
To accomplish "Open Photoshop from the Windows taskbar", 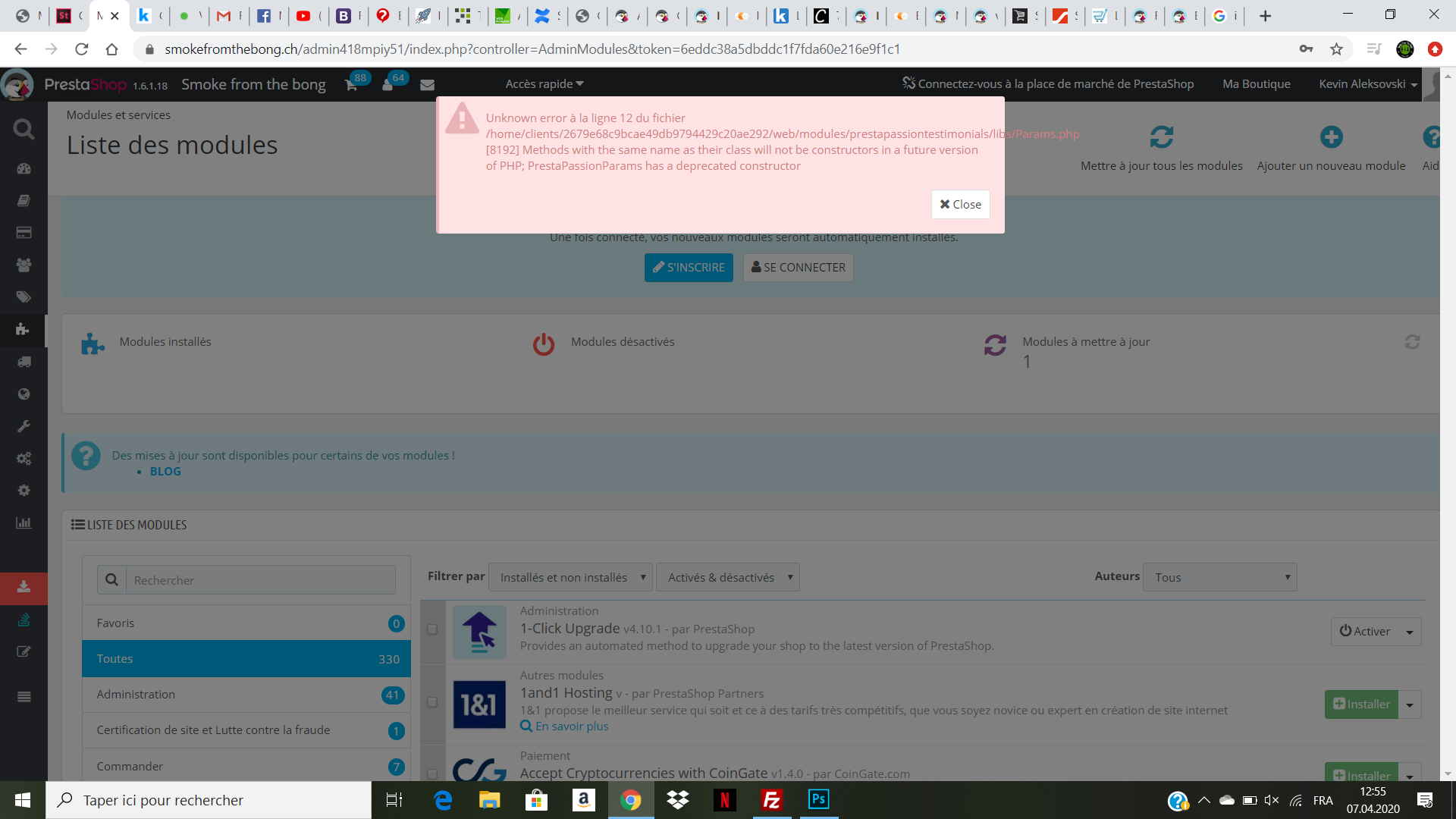I will 819,800.
